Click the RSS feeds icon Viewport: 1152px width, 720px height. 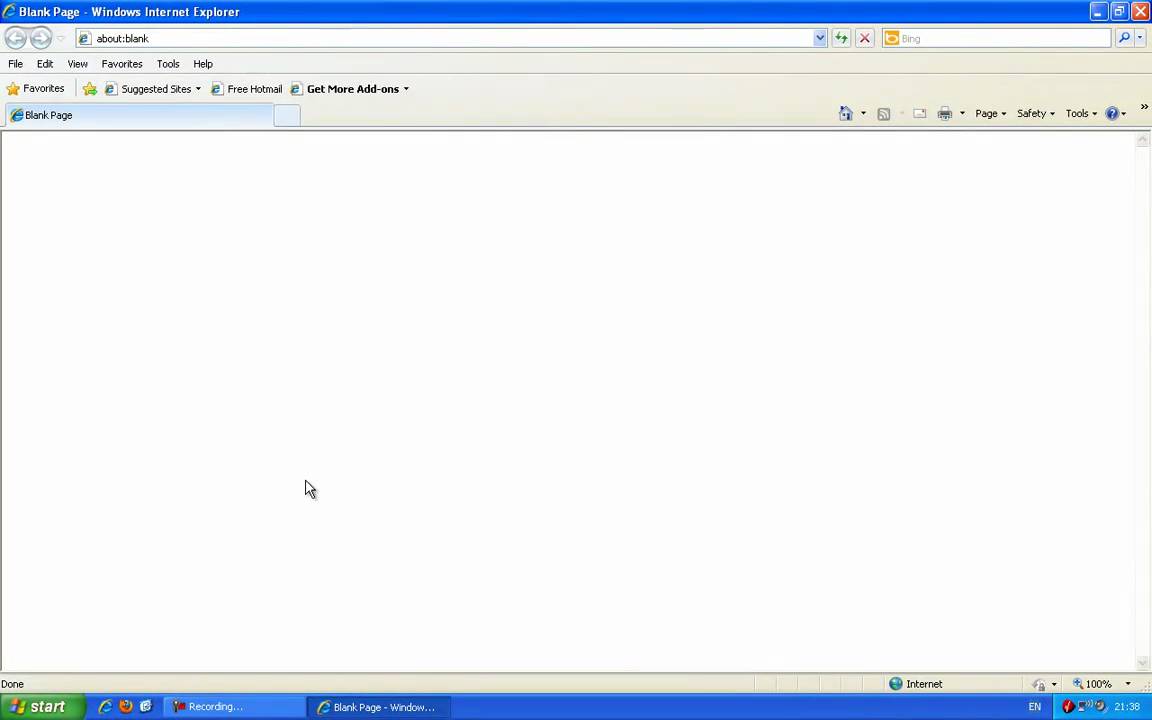[x=884, y=114]
